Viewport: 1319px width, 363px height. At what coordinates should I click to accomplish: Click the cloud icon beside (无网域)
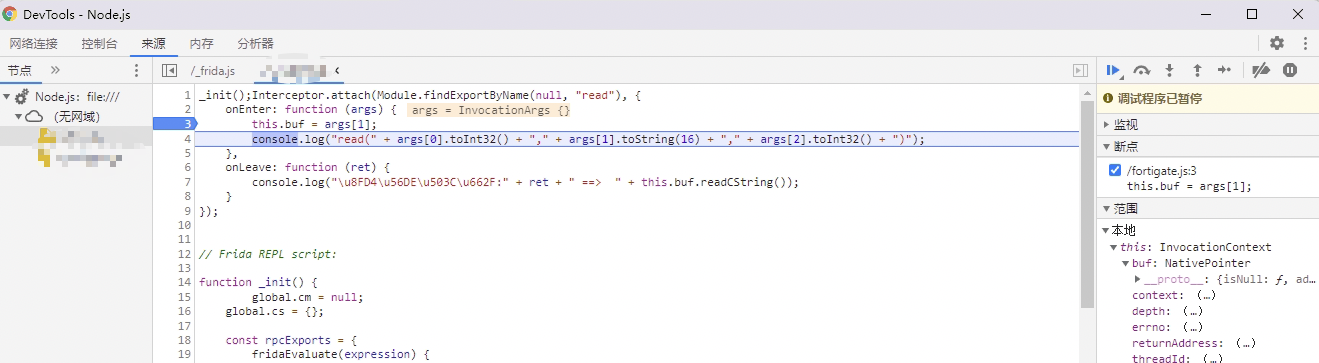pyautogui.click(x=34, y=116)
